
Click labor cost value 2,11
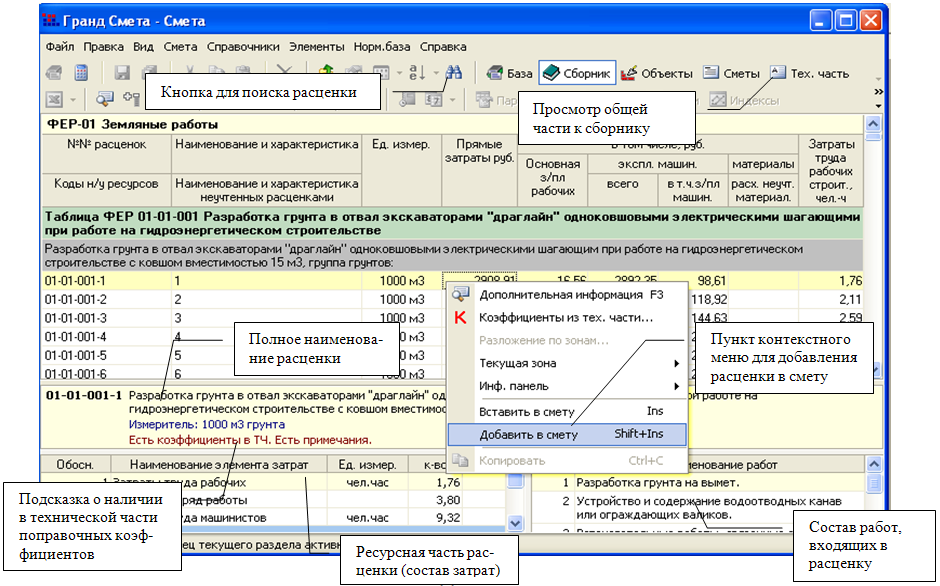(850, 299)
